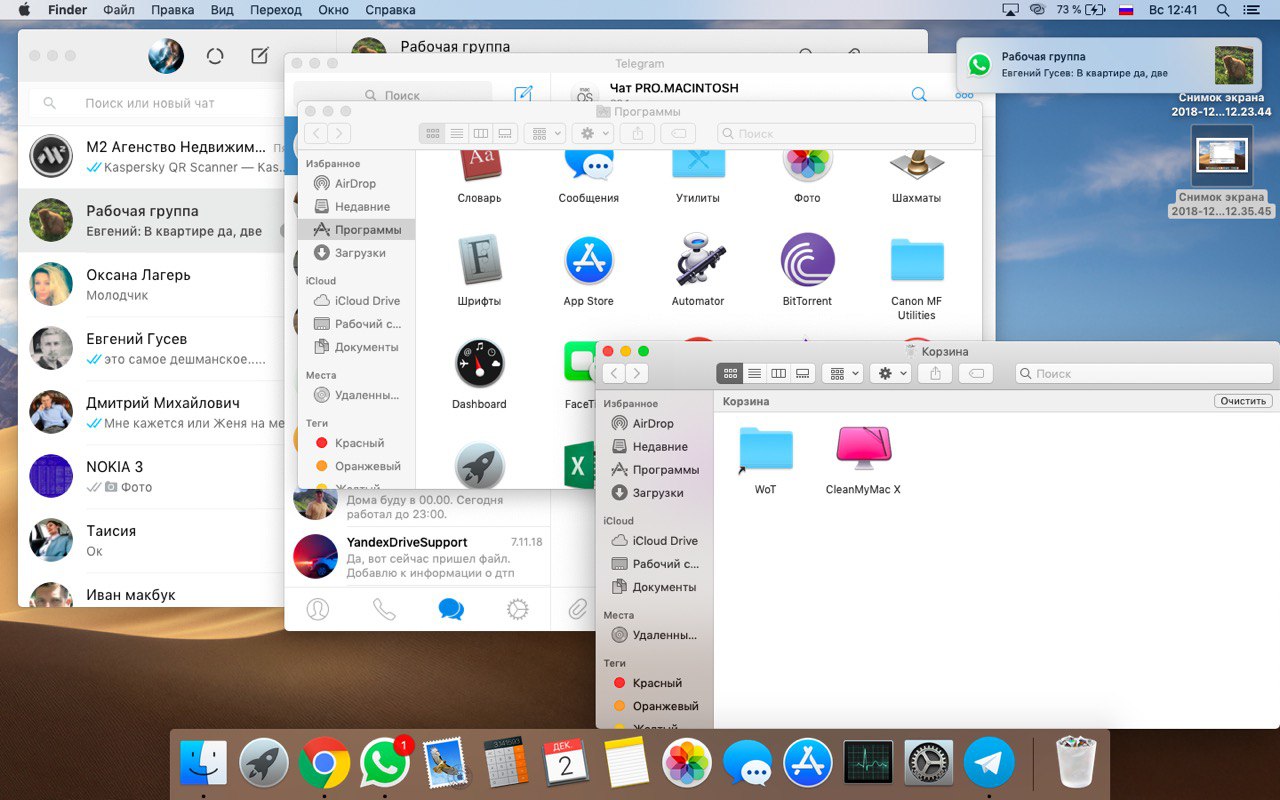Image resolution: width=1280 pixels, height=800 pixels.
Task: Launch Automator from Programs window
Action: [697, 261]
